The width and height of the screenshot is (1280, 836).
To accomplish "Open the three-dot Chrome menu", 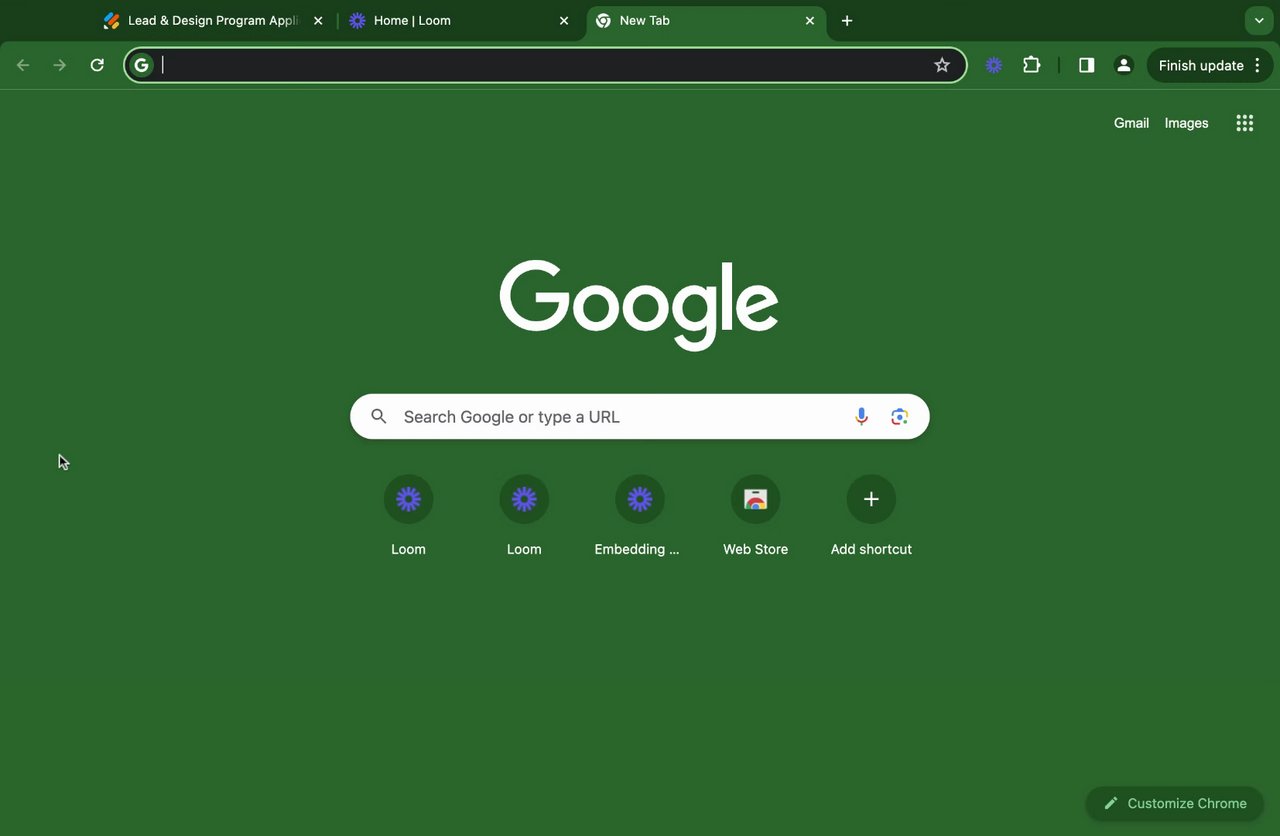I will pos(1258,65).
